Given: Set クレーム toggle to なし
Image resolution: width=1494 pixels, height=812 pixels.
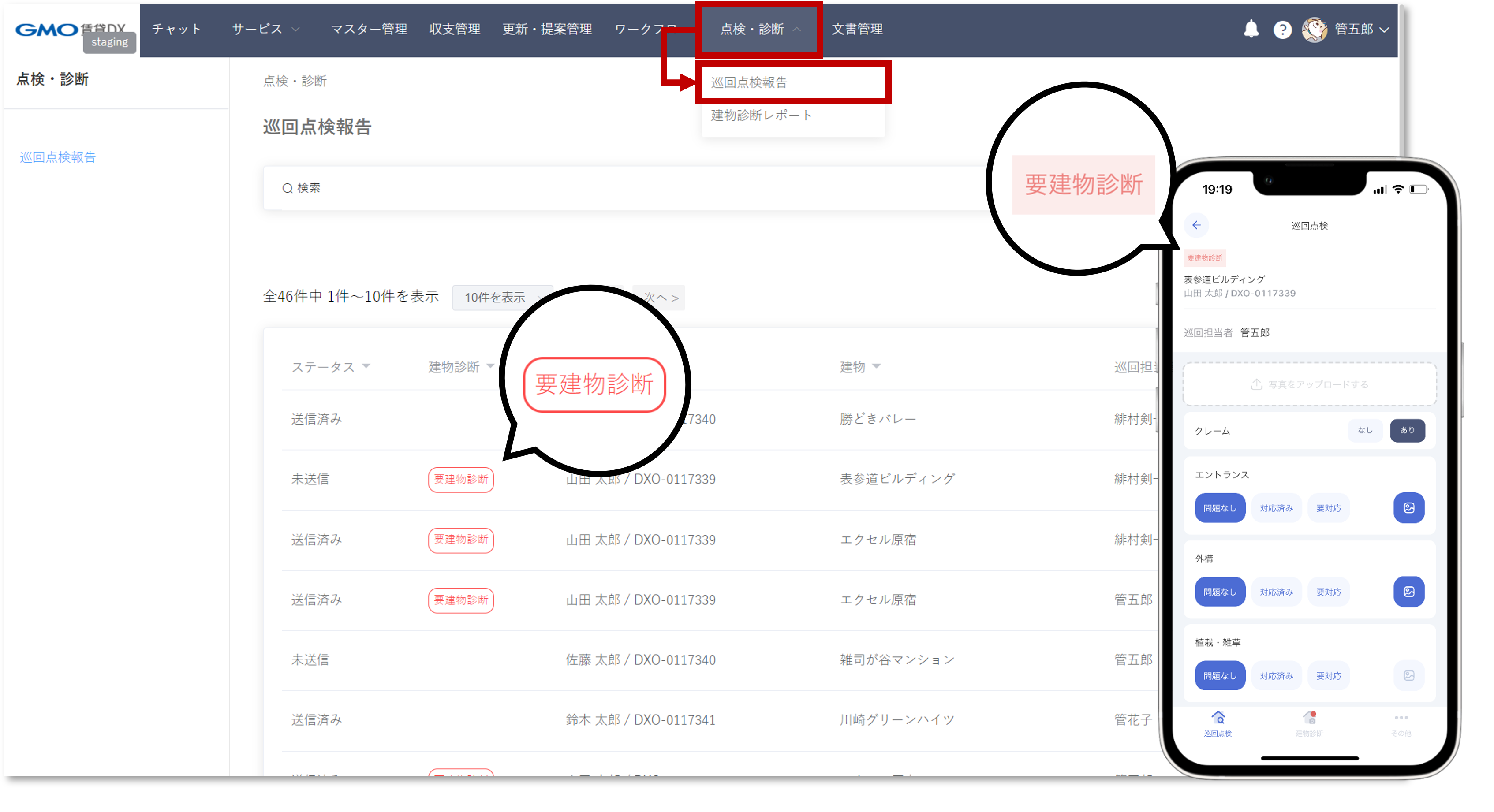Looking at the screenshot, I should [x=1365, y=430].
